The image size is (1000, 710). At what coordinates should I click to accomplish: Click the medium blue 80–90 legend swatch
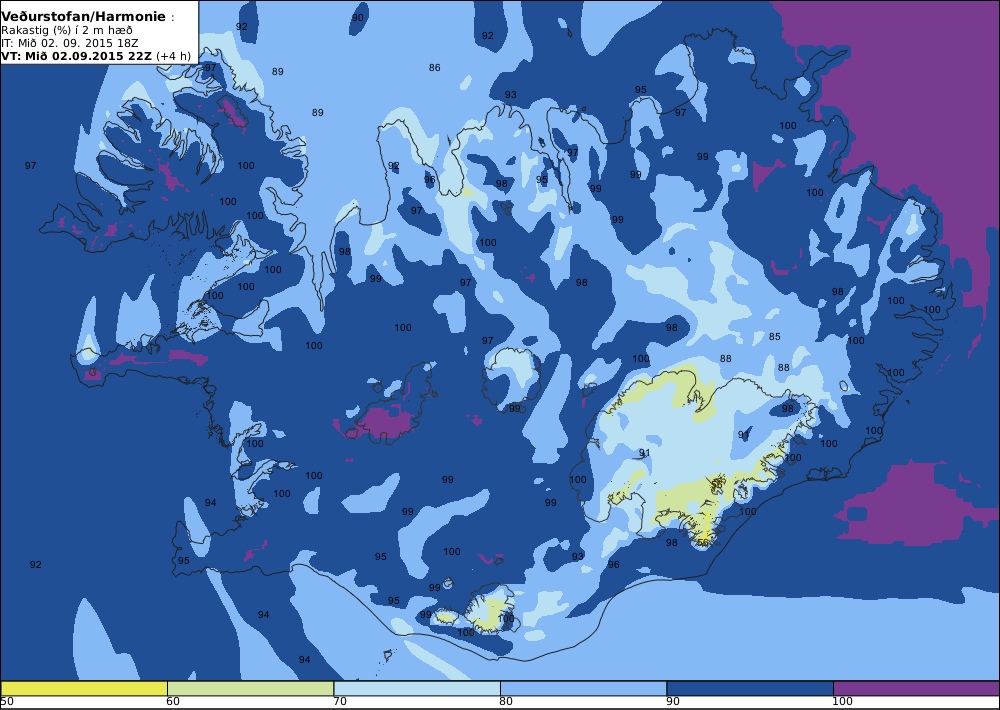tap(583, 688)
